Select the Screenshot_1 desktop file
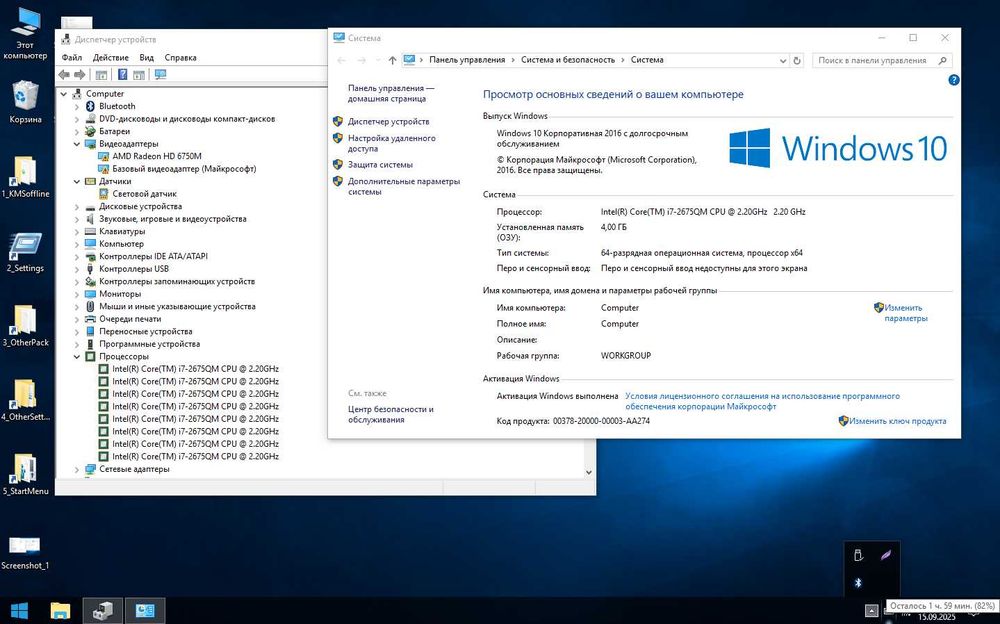This screenshot has height=624, width=1000. 25,553
